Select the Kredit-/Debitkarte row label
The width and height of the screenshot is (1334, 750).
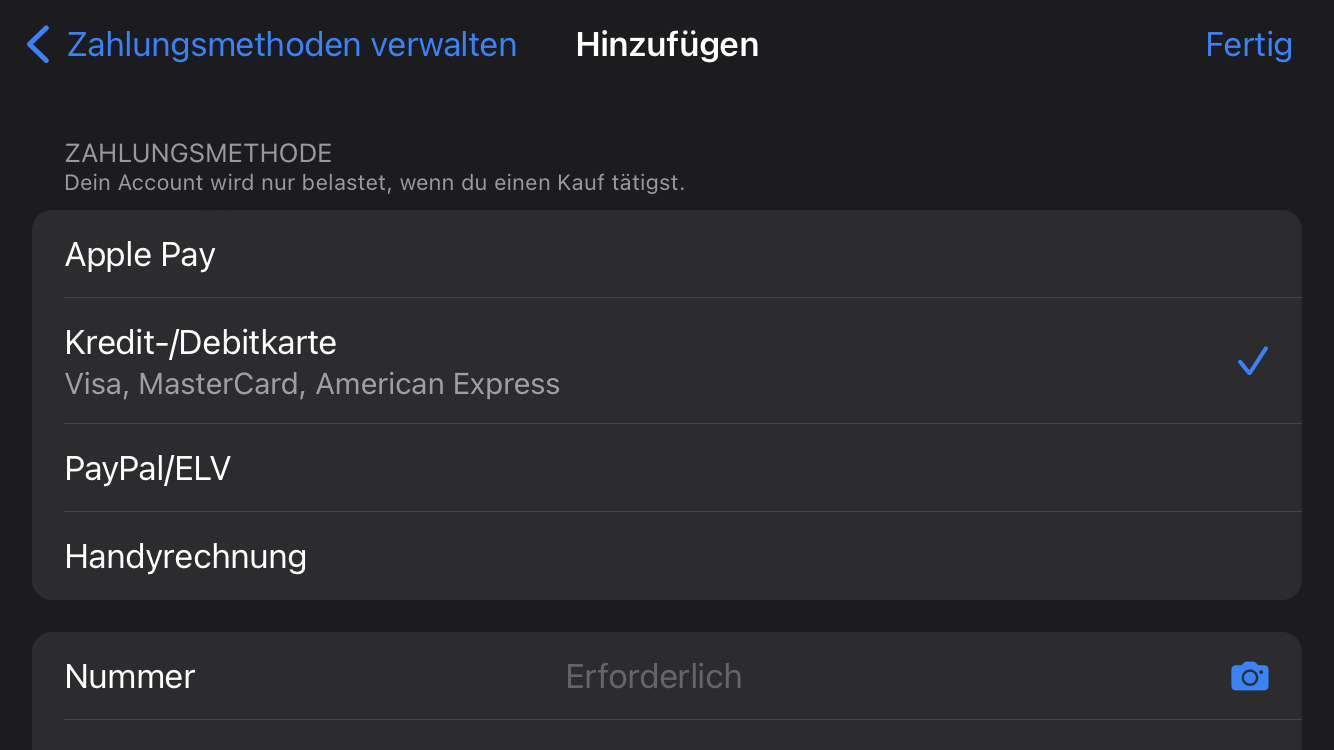pos(201,343)
